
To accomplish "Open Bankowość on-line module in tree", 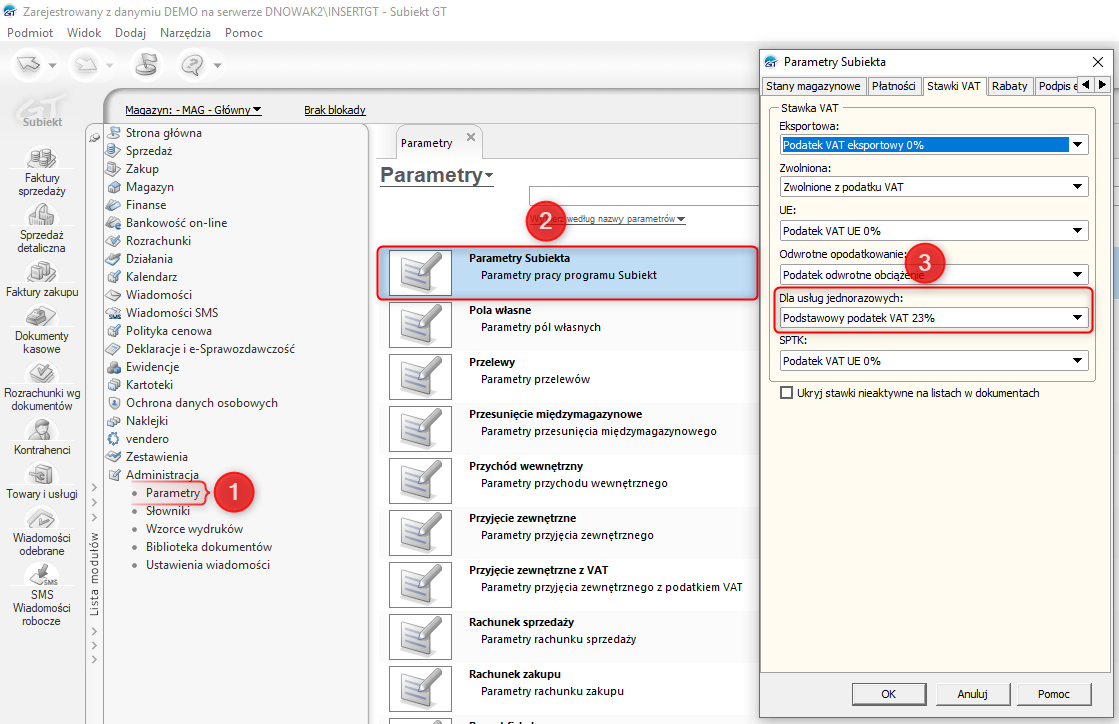I will pyautogui.click(x=176, y=223).
